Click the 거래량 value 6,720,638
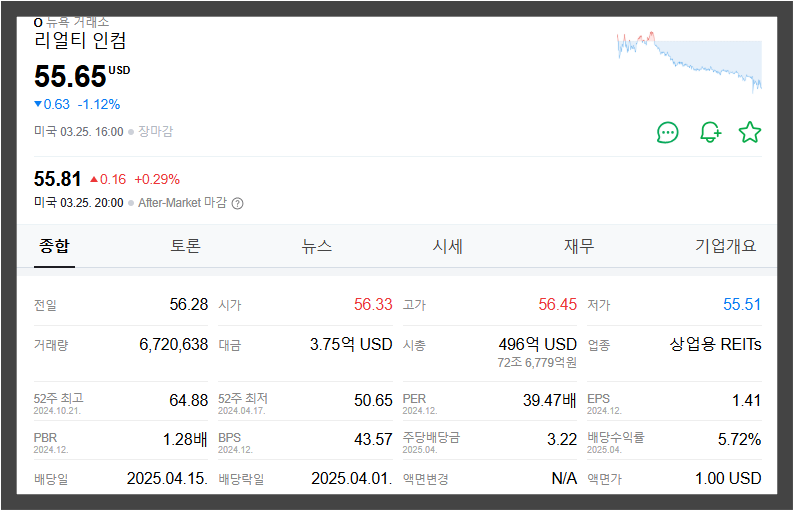 tap(174, 344)
